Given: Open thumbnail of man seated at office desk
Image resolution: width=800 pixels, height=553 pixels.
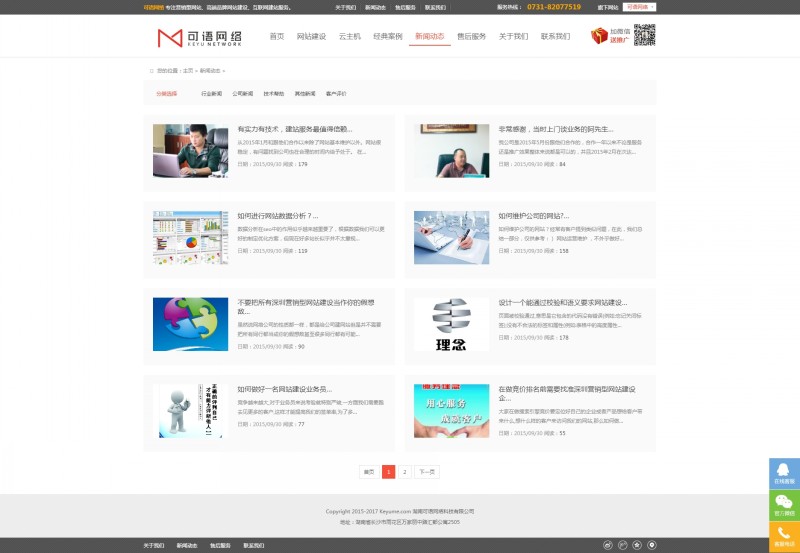Looking at the screenshot, I should 452,151.
